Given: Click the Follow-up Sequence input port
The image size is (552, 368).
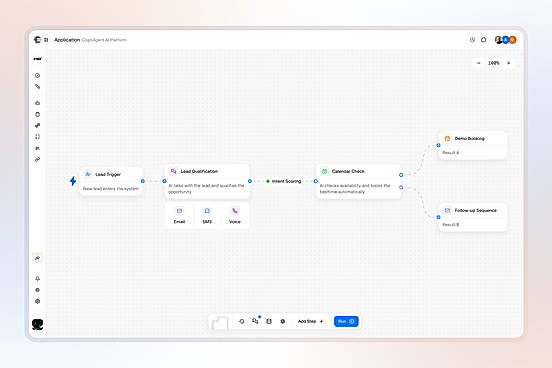Looking at the screenshot, I should click(438, 217).
